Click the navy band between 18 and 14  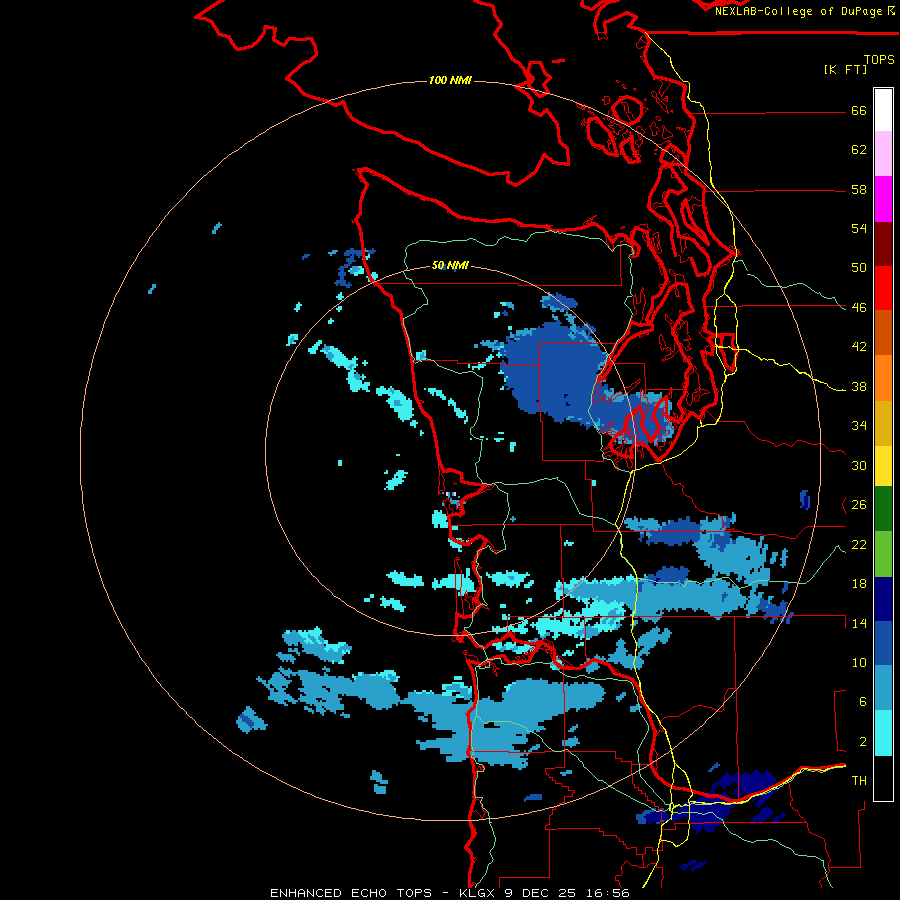coord(883,599)
